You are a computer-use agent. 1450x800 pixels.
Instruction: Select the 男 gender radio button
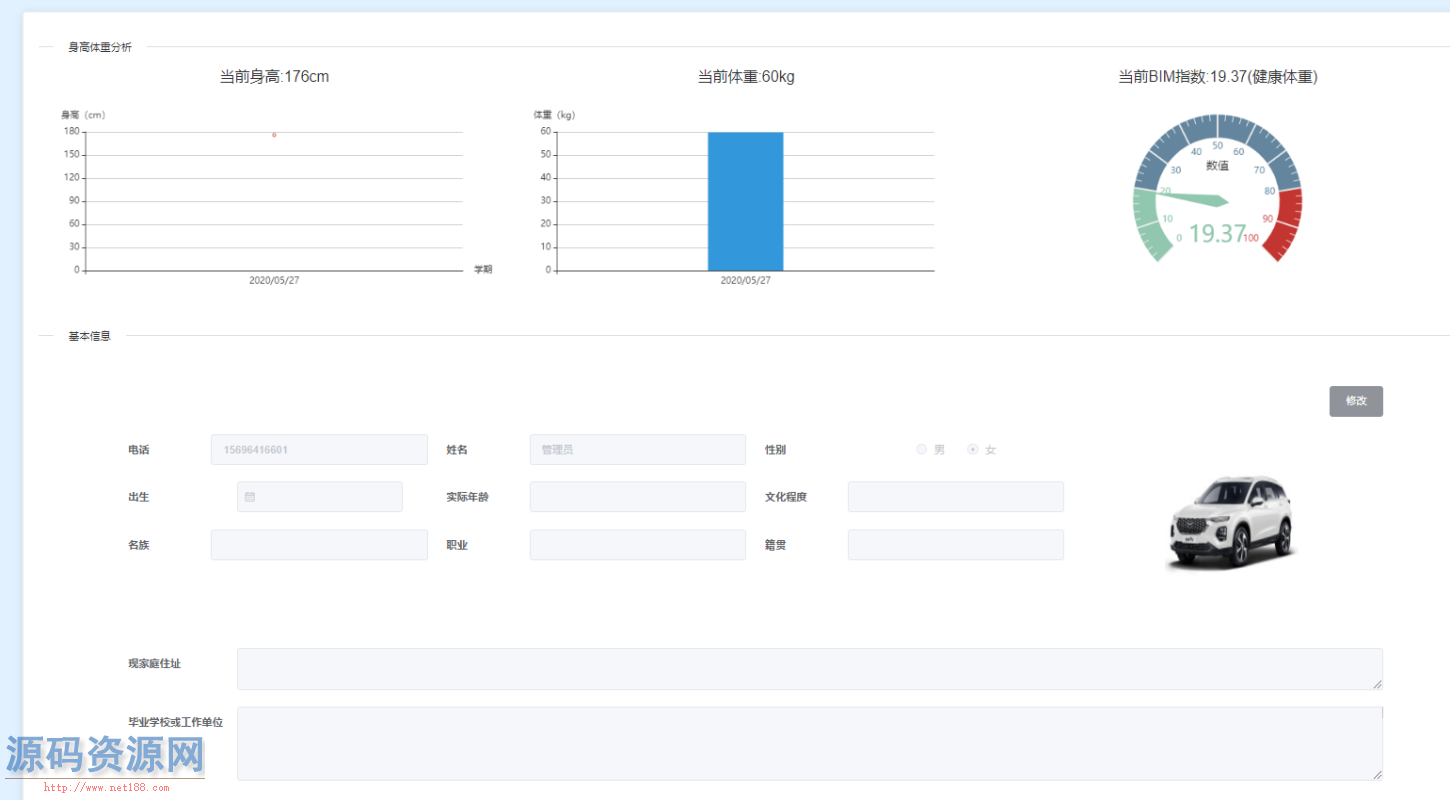[922, 450]
